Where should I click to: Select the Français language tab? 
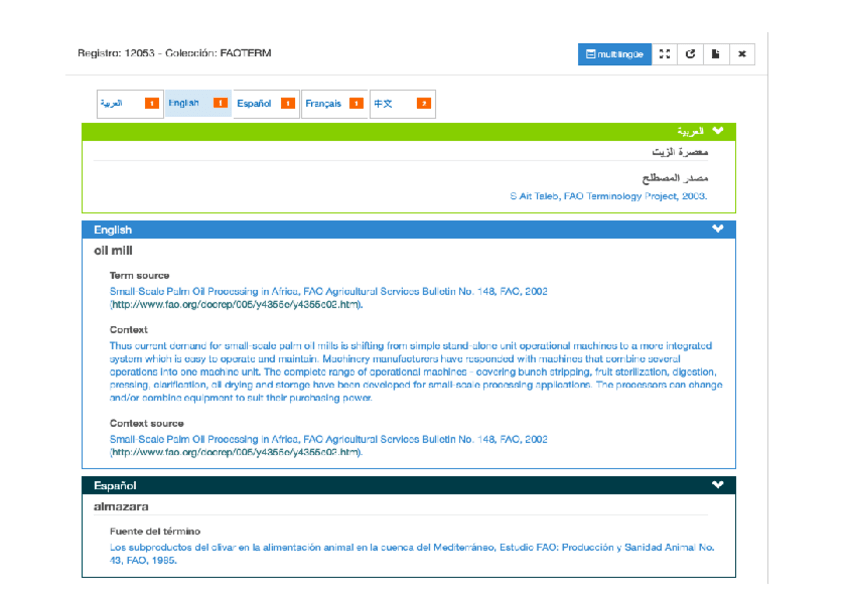click(334, 104)
